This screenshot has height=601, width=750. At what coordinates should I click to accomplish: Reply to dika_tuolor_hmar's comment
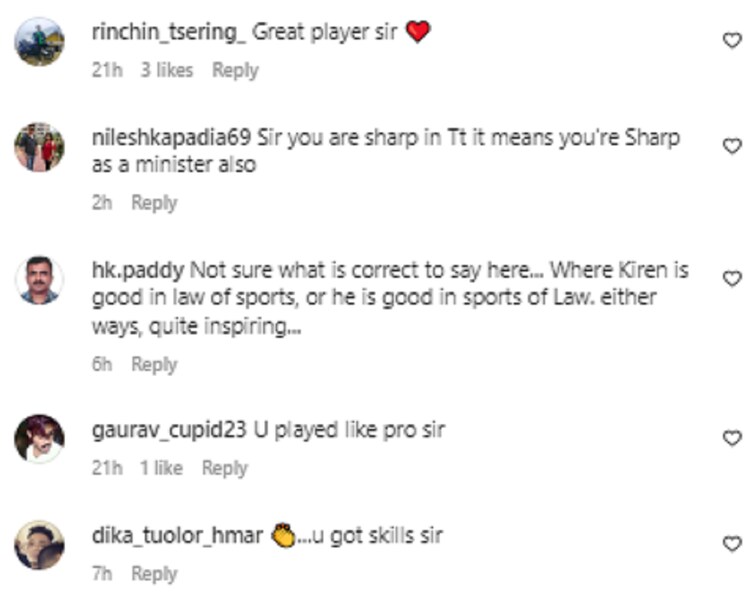pyautogui.click(x=154, y=574)
